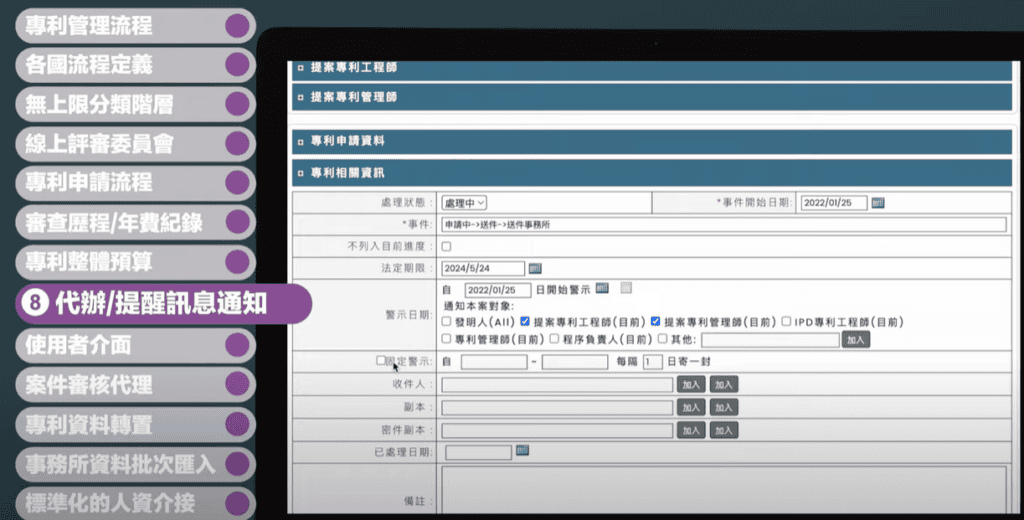
Task: Click calendar icon after 日開始警示
Action: [x=602, y=289]
